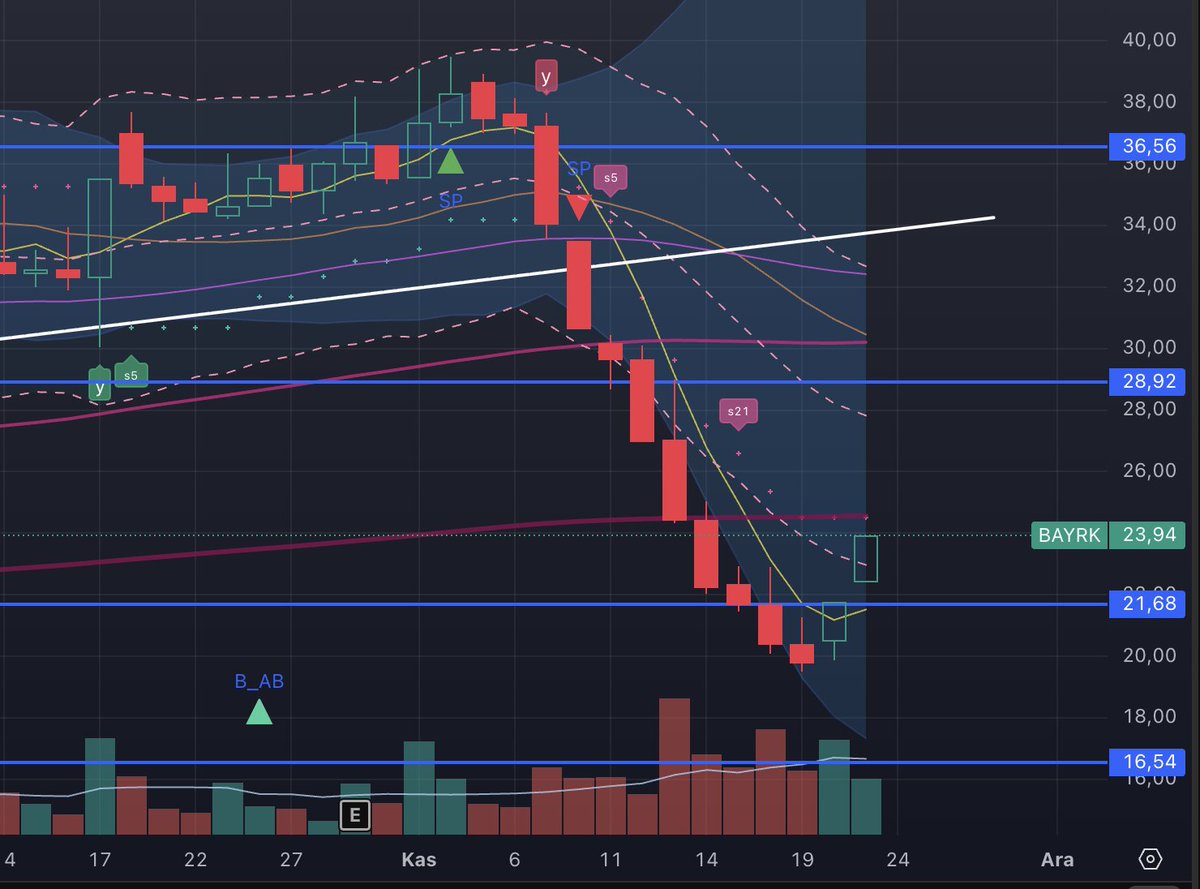Click the green triangle under B_AB

[x=259, y=712]
